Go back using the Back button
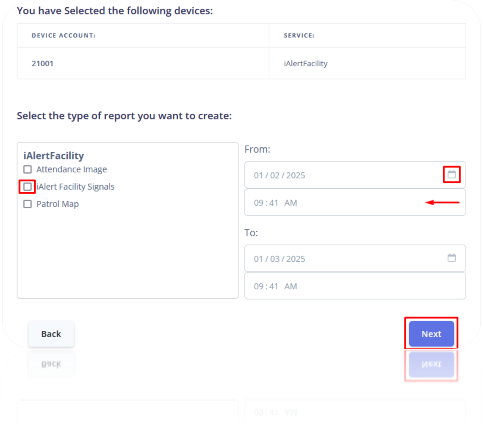The height and width of the screenshot is (424, 483). click(x=51, y=334)
